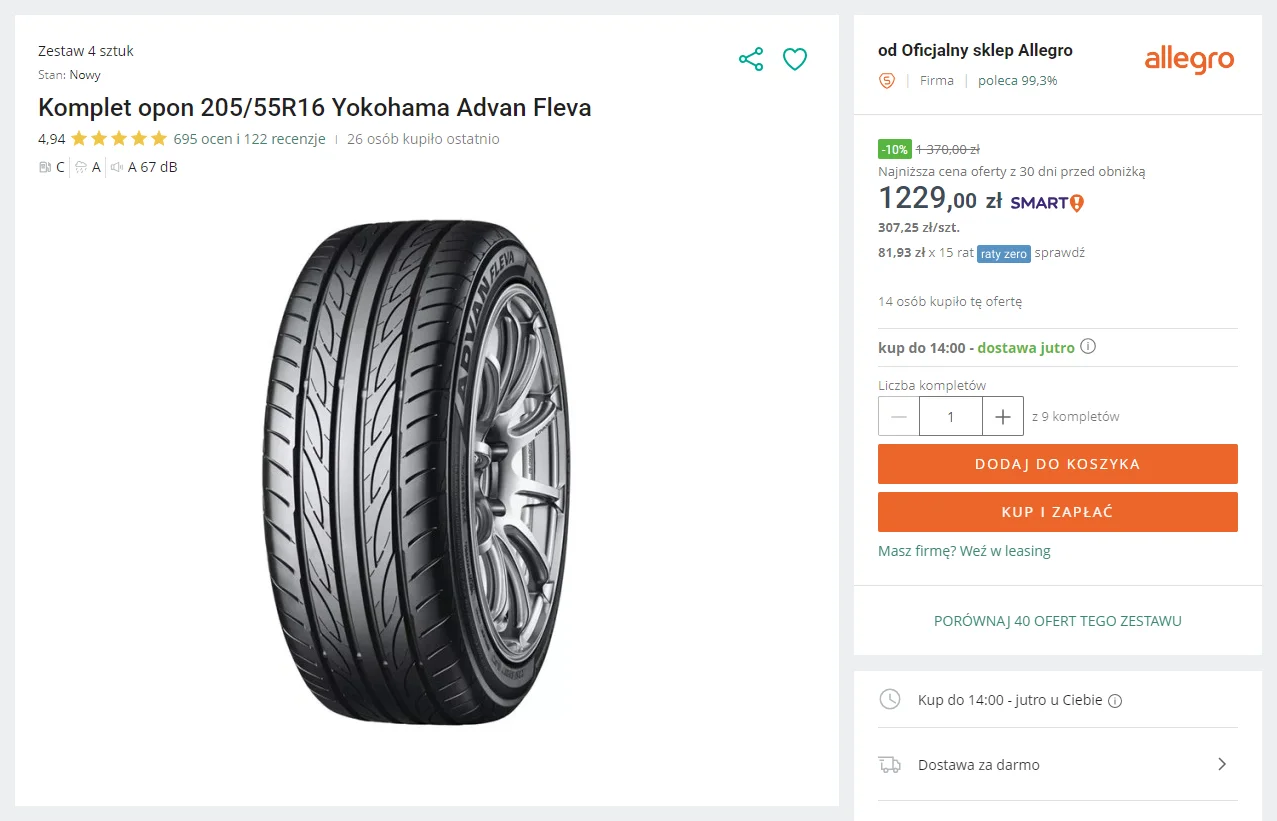Click the Allegro logo

click(1189, 60)
